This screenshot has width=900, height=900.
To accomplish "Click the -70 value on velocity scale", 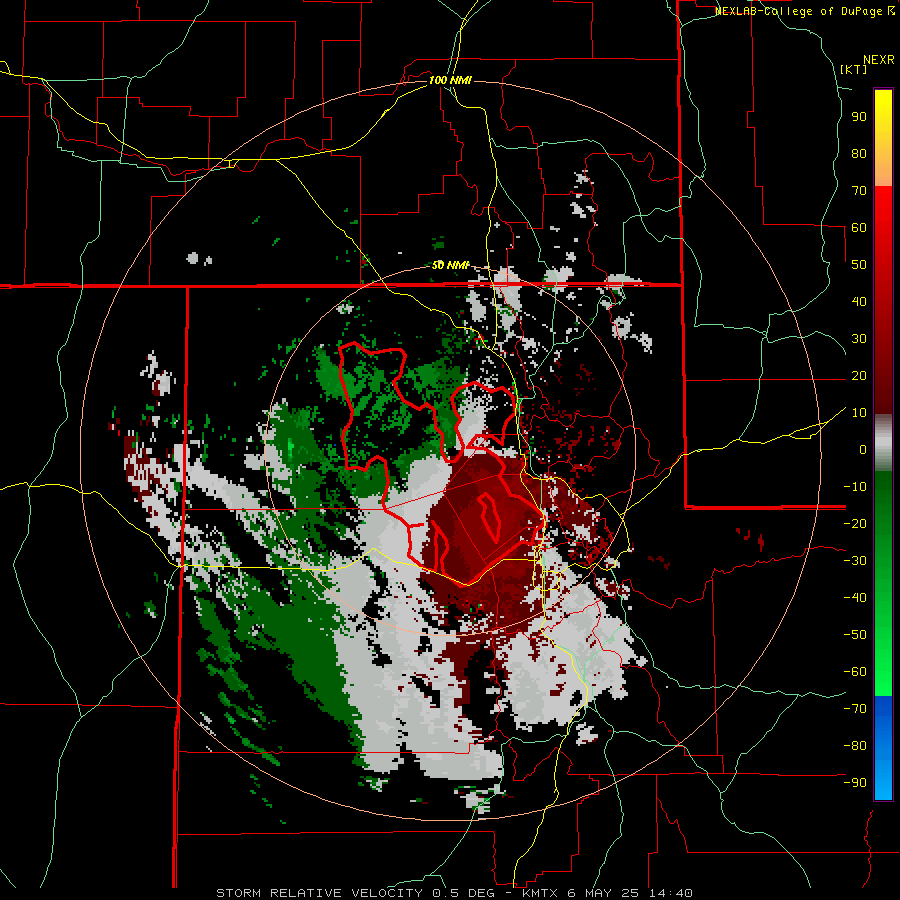I will [x=855, y=709].
